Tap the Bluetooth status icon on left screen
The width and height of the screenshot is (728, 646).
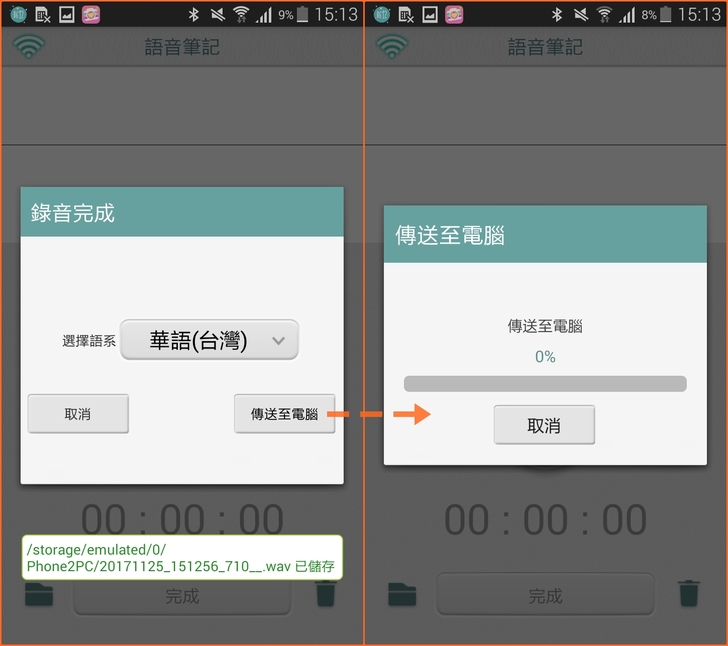tap(194, 15)
